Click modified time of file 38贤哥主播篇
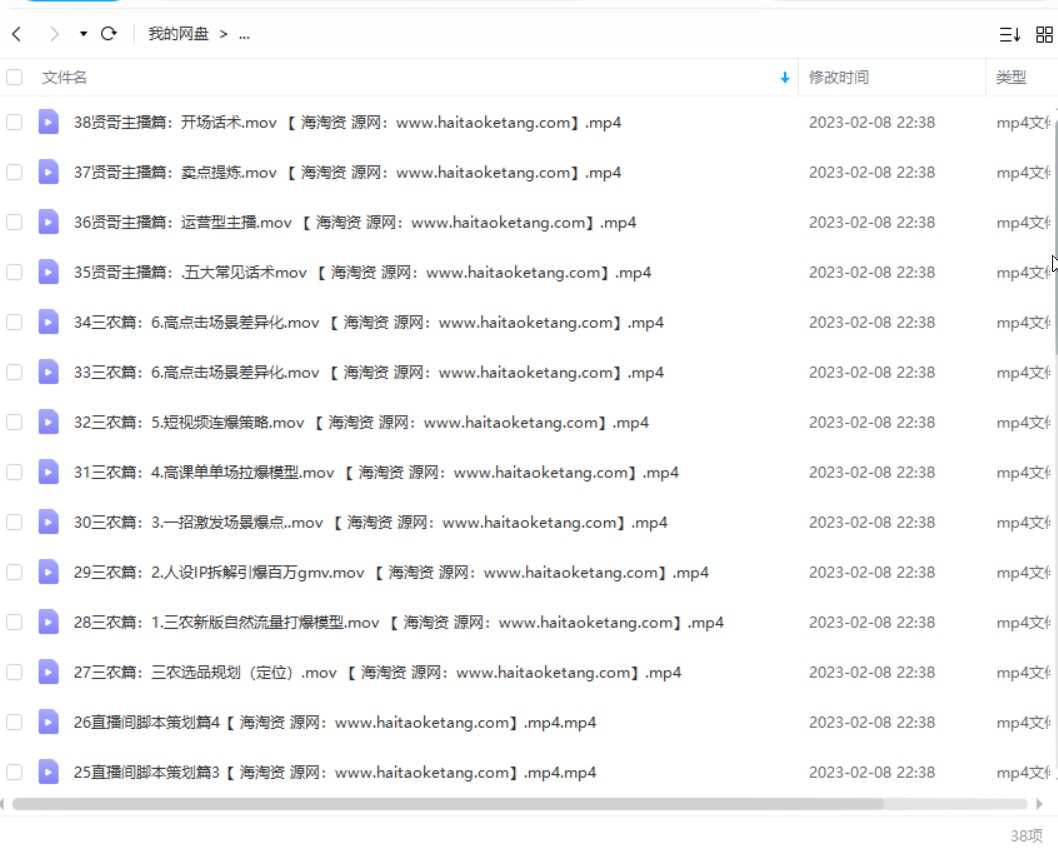The width and height of the screenshot is (1058, 854). (872, 122)
